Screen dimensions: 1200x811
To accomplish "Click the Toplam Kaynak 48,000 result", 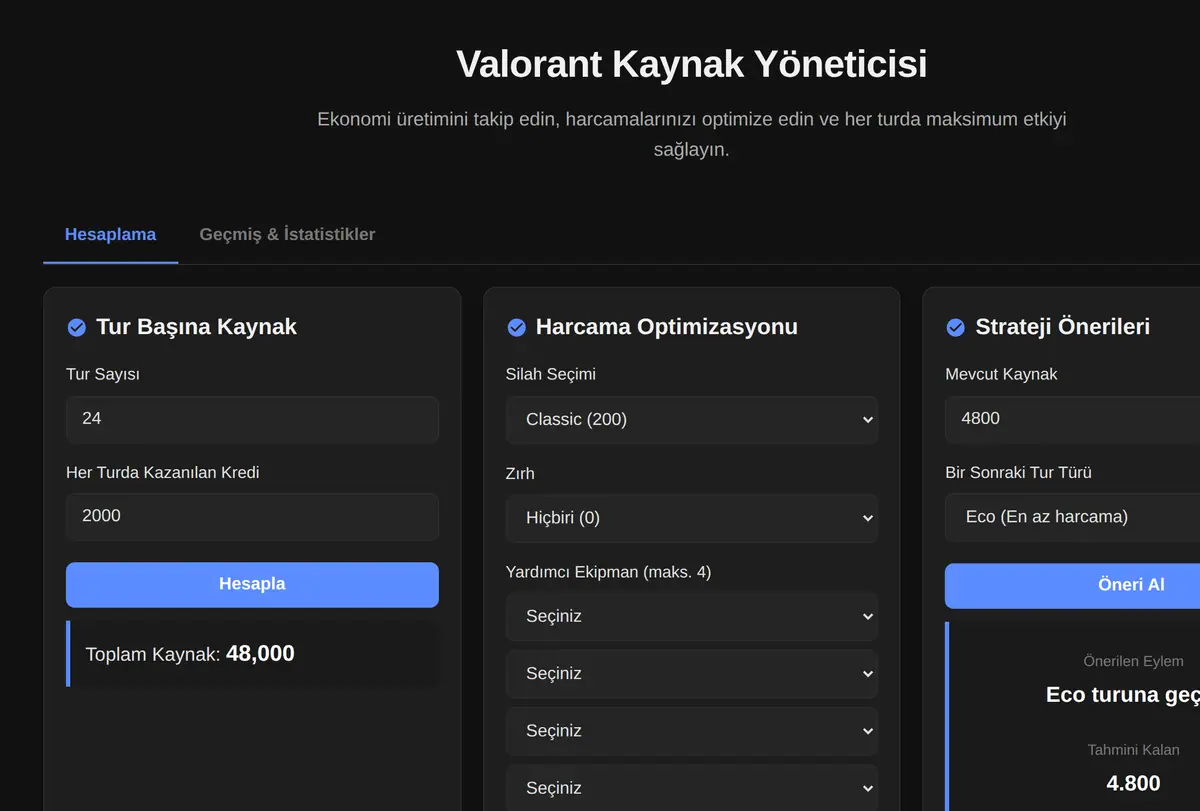I will [x=252, y=654].
